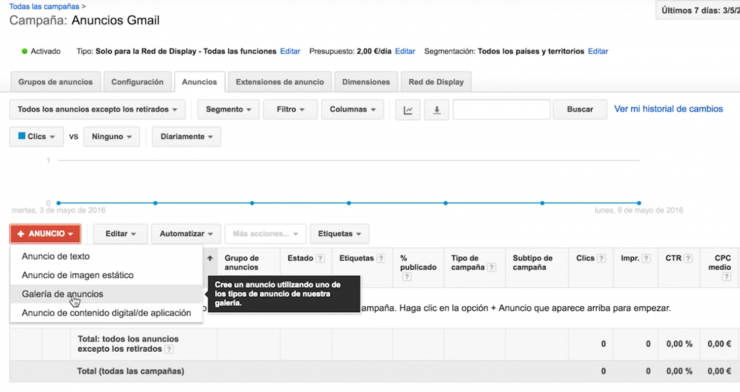The image size is (740, 392).
Task: Open the Automatizar dropdown
Action: tap(186, 234)
